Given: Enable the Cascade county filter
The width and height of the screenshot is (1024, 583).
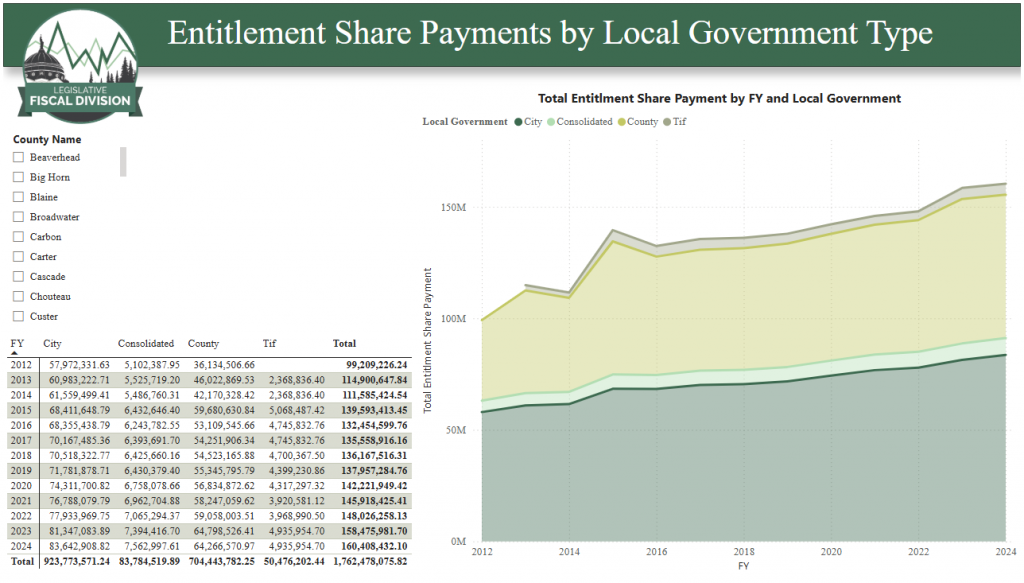Looking at the screenshot, I should (17, 277).
